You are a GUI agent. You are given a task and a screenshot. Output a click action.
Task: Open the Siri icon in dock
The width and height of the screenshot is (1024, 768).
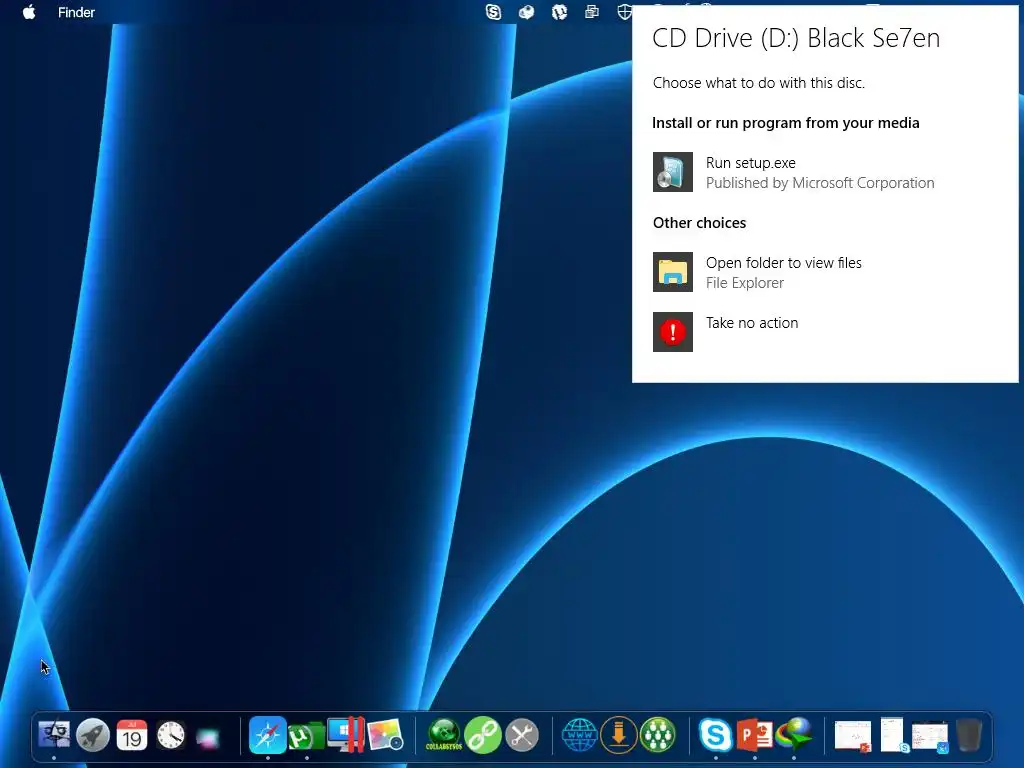[208, 737]
